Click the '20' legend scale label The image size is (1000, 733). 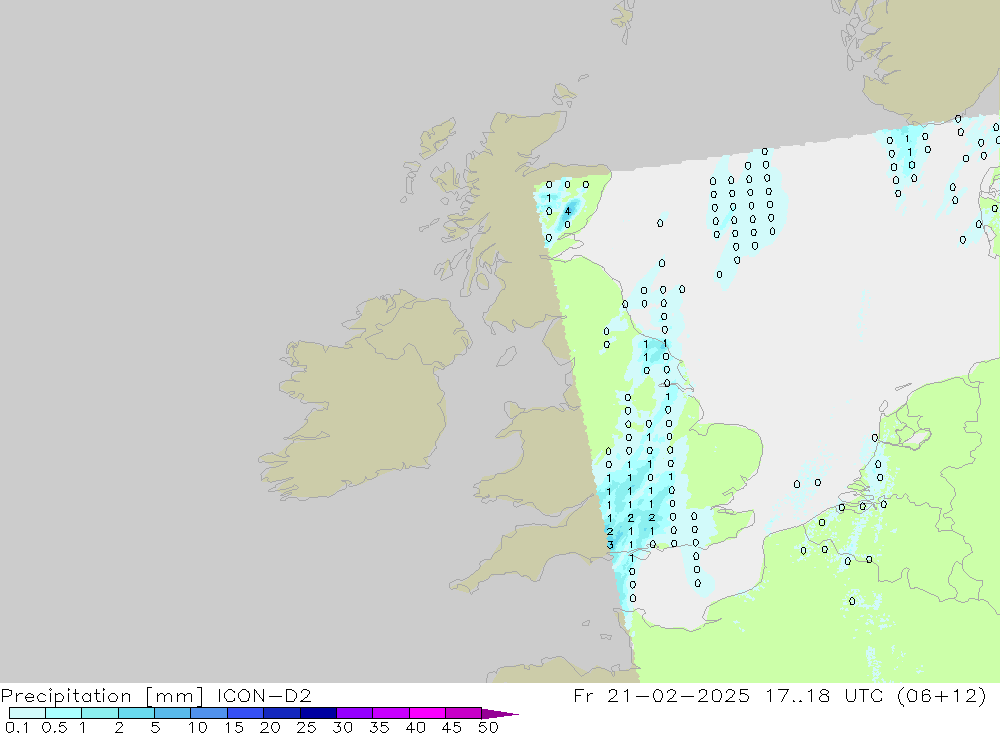pyautogui.click(x=270, y=727)
